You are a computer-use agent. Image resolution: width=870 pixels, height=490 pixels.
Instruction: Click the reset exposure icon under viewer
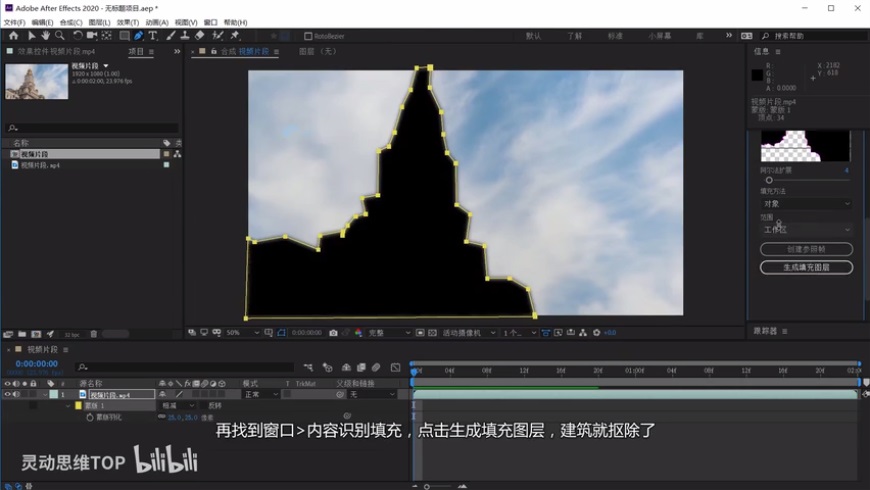[597, 333]
